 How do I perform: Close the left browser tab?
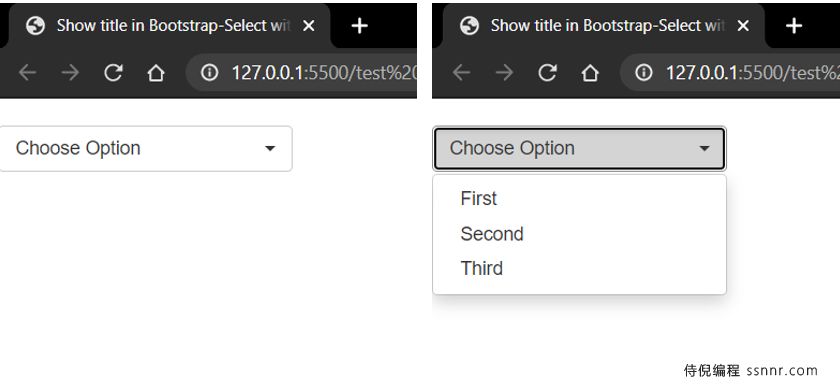tap(309, 25)
